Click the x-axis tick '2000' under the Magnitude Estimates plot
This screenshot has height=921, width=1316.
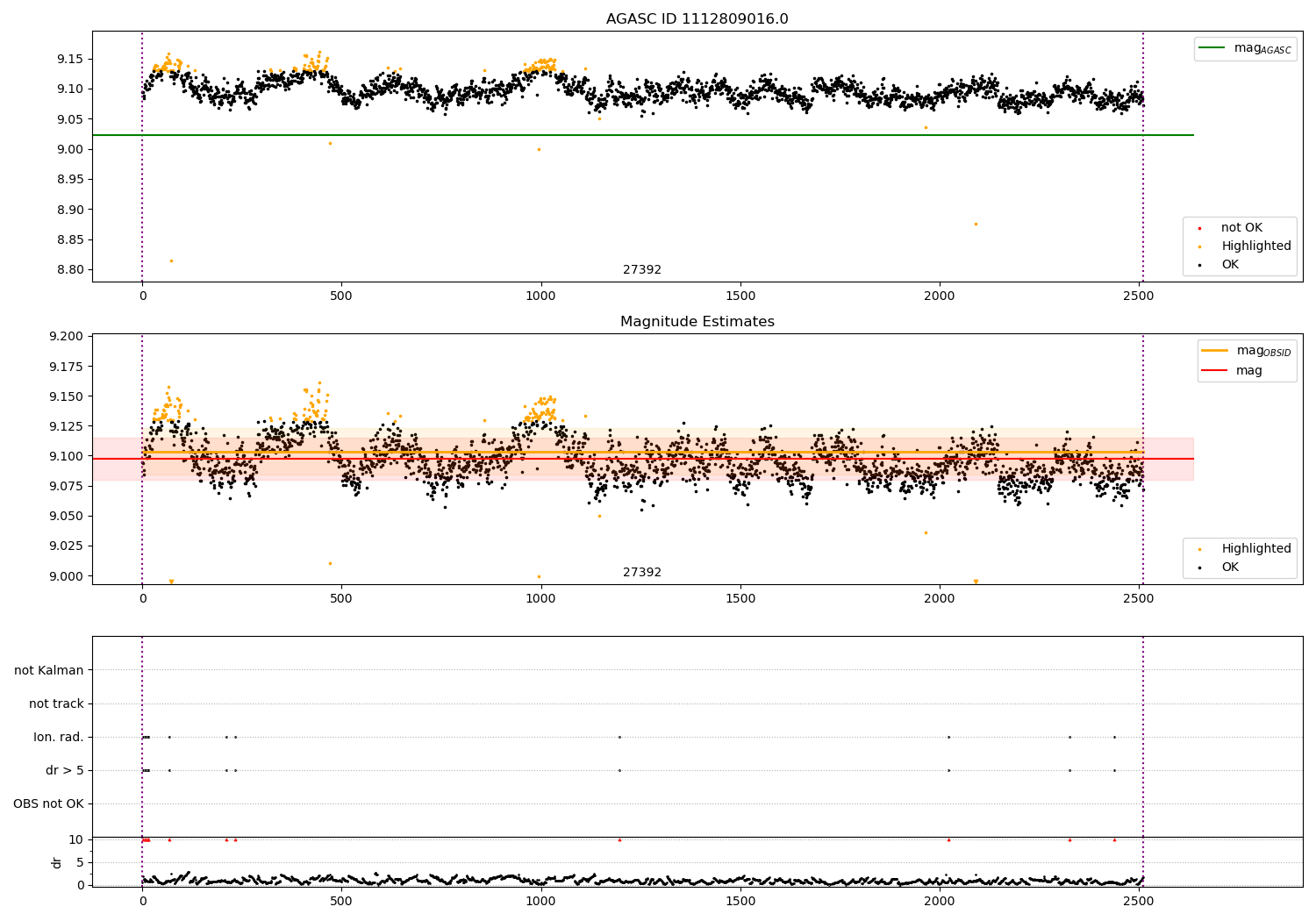tap(940, 599)
